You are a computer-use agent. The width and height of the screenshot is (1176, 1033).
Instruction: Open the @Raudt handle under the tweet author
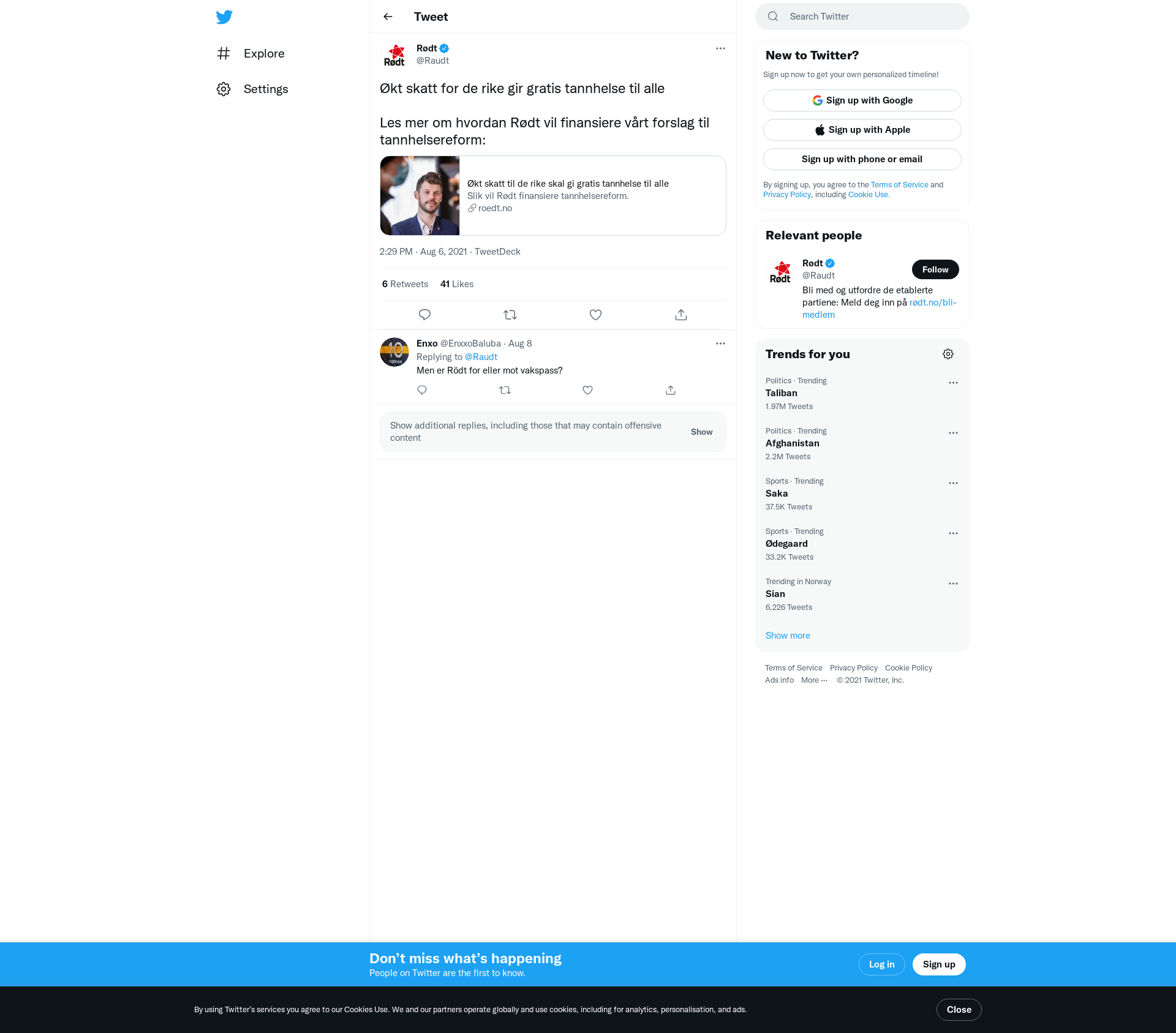432,61
